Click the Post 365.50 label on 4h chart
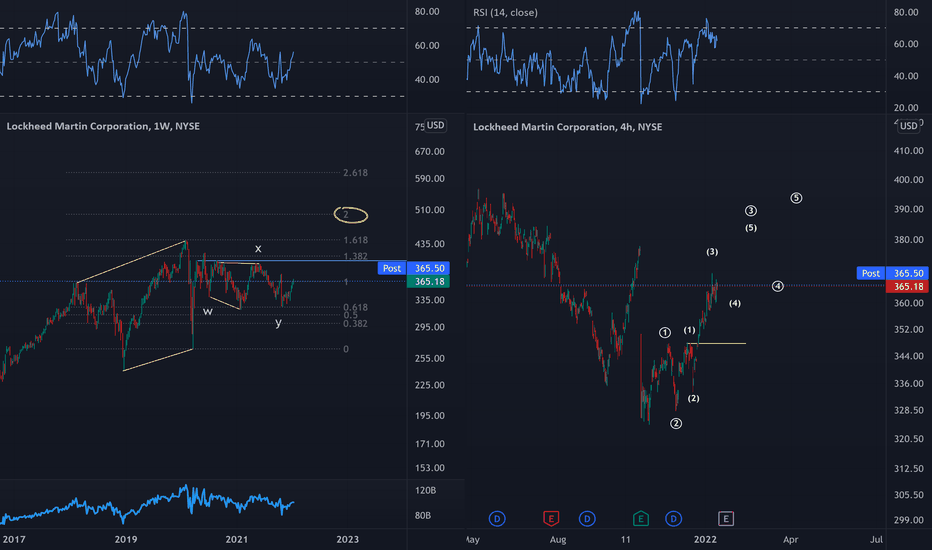Image resolution: width=932 pixels, height=550 pixels. (x=893, y=273)
